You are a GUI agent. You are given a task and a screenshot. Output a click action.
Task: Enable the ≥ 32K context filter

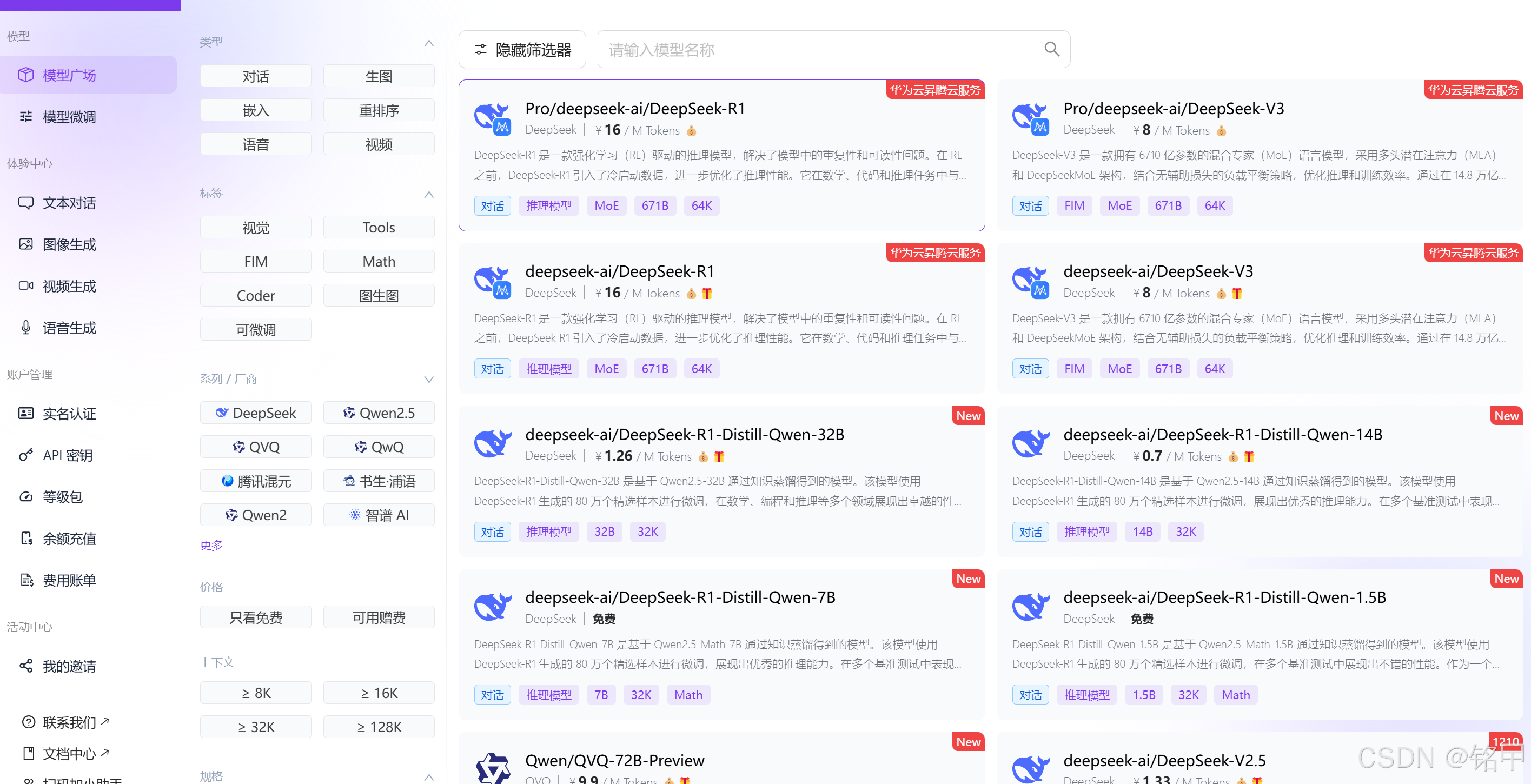[256, 726]
